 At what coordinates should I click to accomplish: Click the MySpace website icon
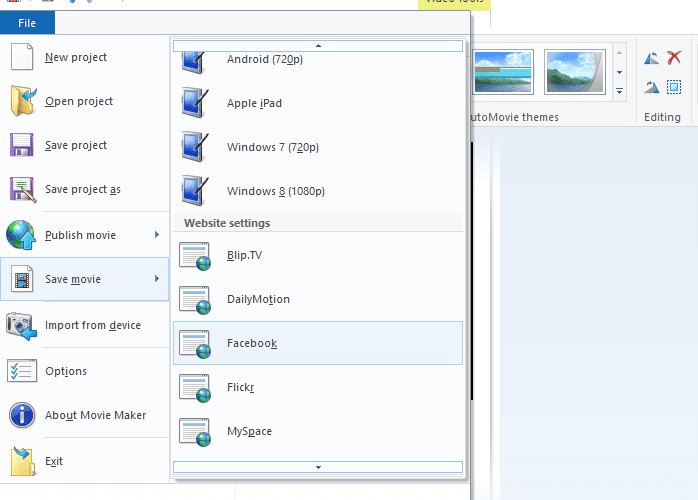click(195, 432)
